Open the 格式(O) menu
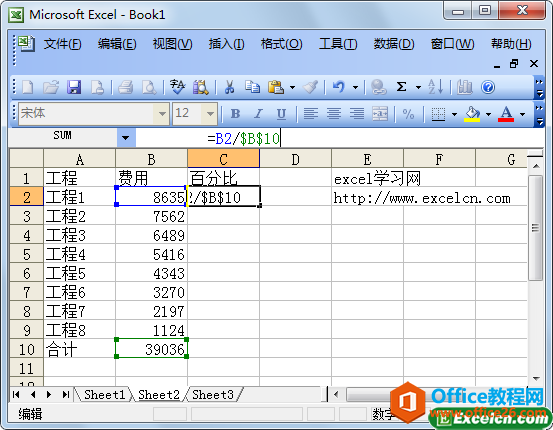553x430 pixels. click(x=281, y=44)
